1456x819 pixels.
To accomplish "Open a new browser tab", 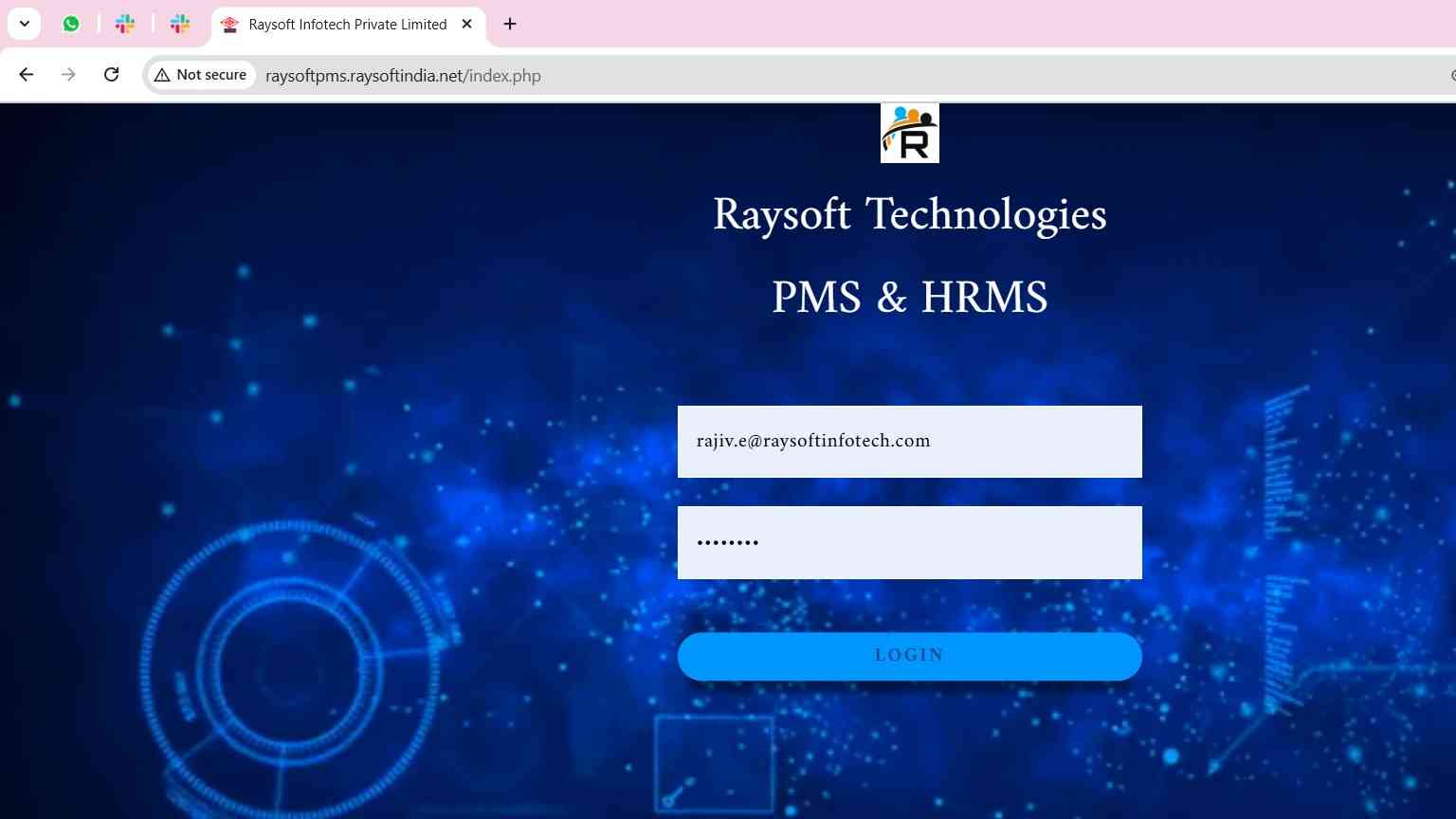I will (510, 24).
